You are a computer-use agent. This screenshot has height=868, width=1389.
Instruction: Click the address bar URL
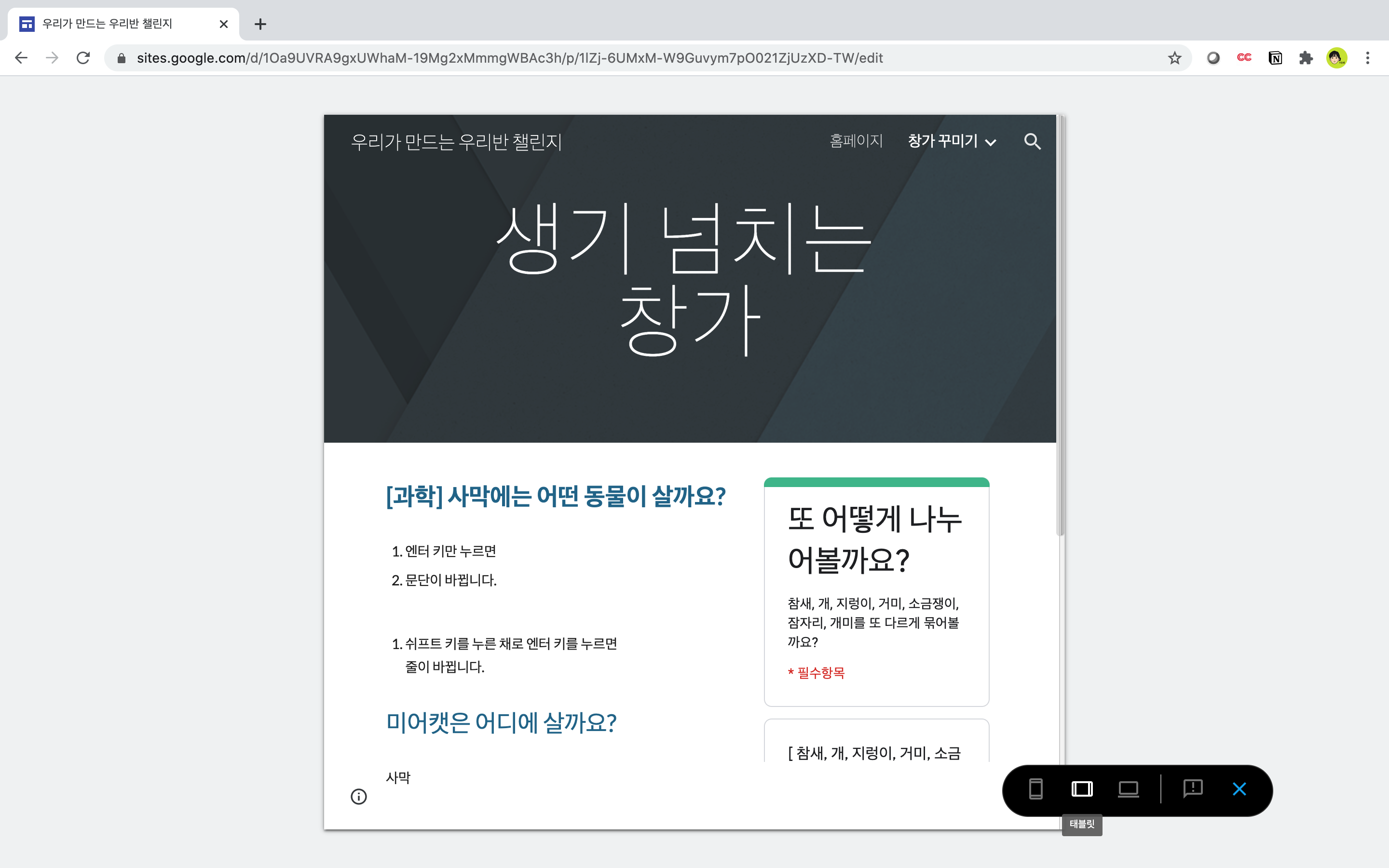click(509, 58)
